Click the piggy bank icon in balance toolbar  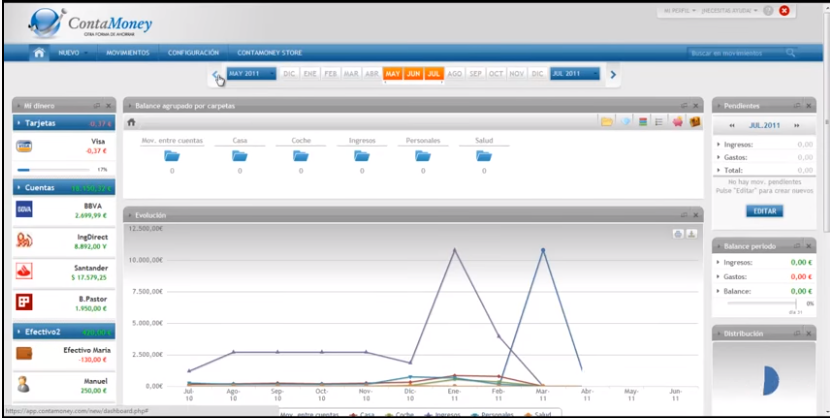coord(677,122)
